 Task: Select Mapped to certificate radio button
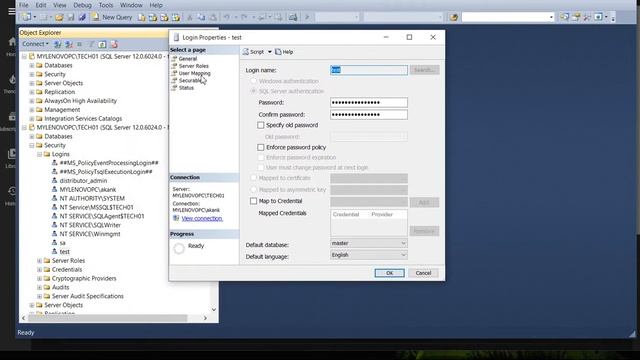point(253,178)
